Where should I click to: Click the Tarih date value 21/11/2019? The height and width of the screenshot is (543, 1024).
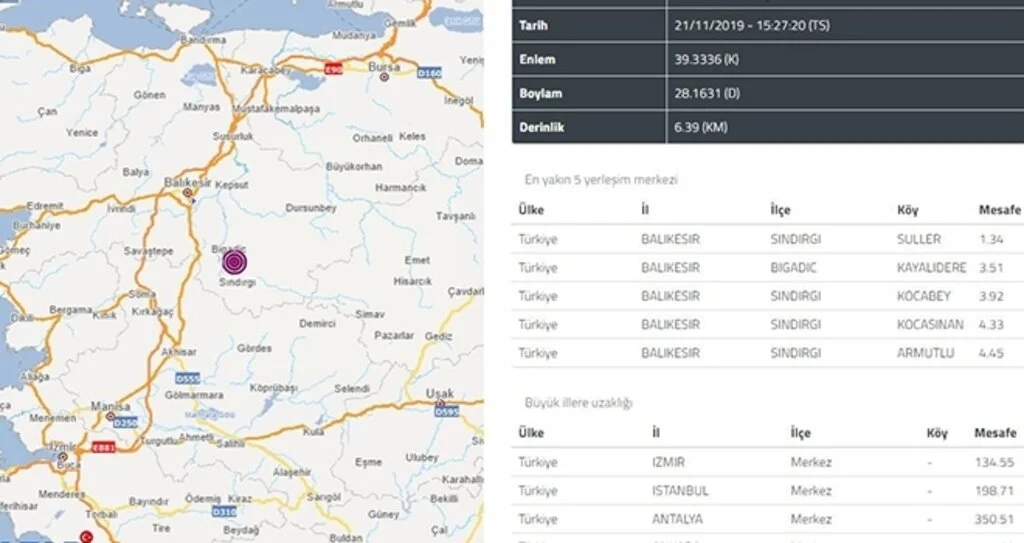(752, 25)
